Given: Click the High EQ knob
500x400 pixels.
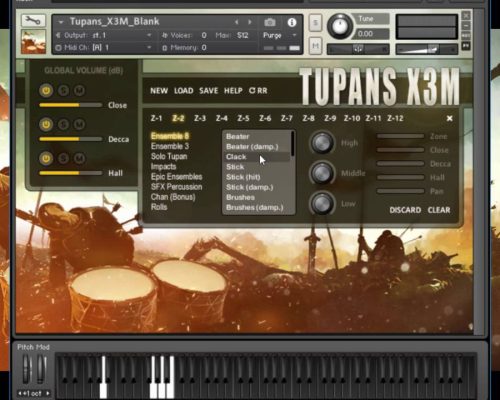Looking at the screenshot, I should click(x=322, y=143).
